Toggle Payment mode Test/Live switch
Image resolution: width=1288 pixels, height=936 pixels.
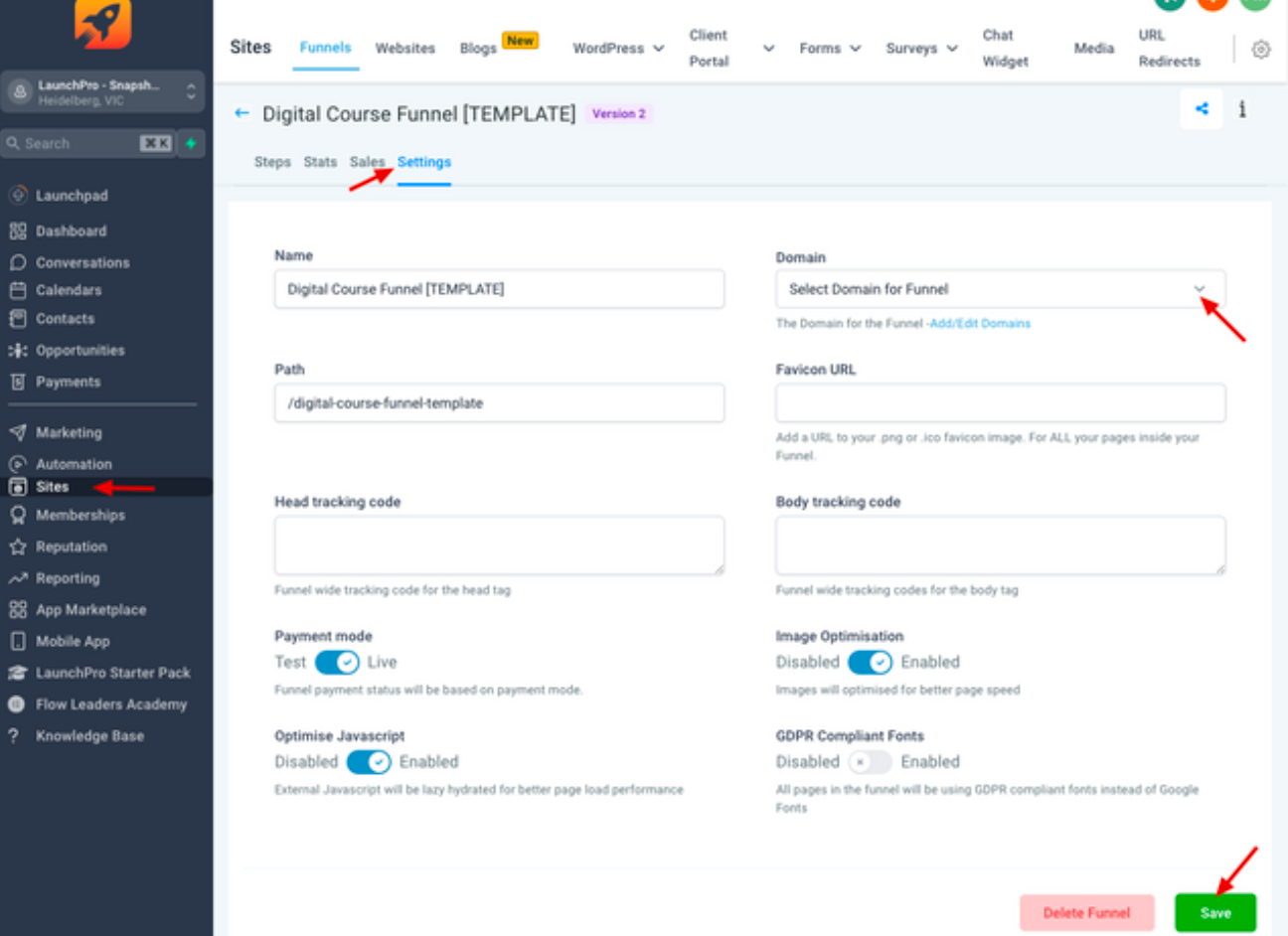(x=337, y=662)
